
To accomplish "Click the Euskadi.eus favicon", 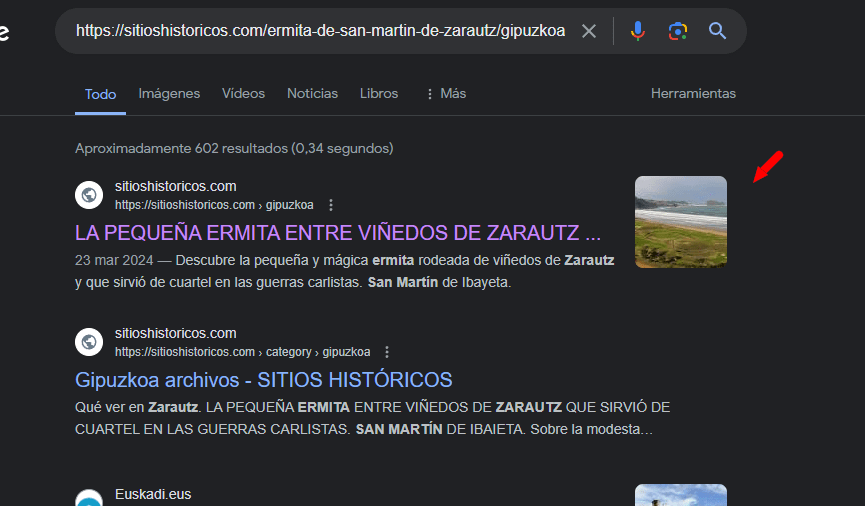I will coord(89,498).
